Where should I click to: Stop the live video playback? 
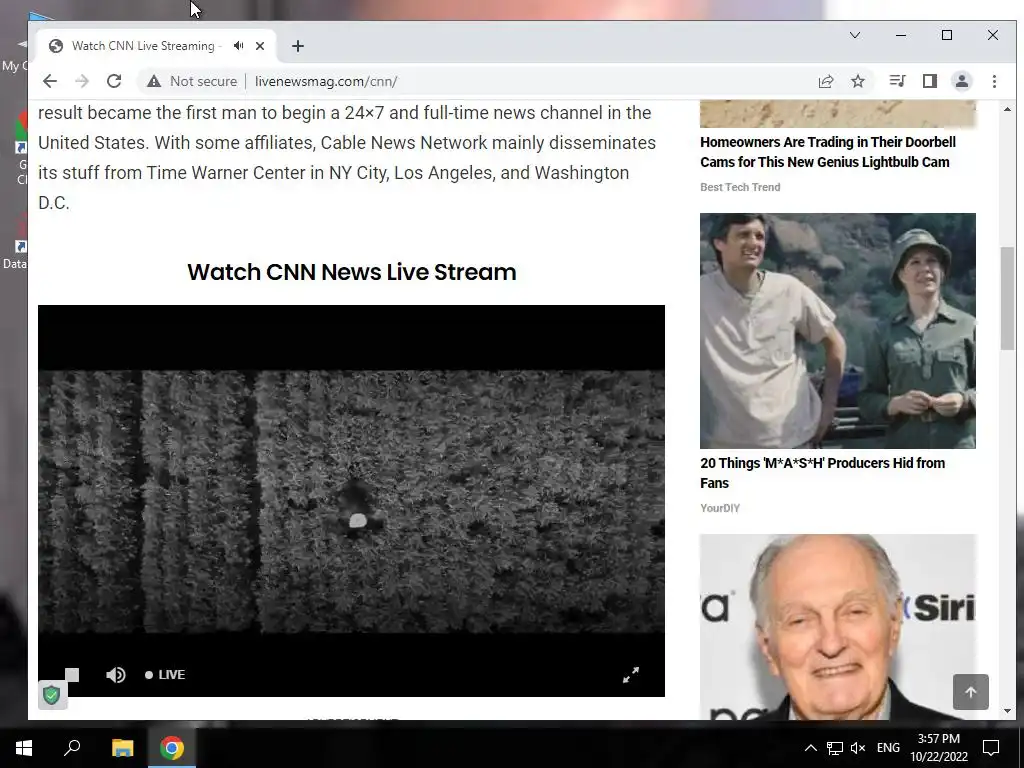click(x=72, y=675)
